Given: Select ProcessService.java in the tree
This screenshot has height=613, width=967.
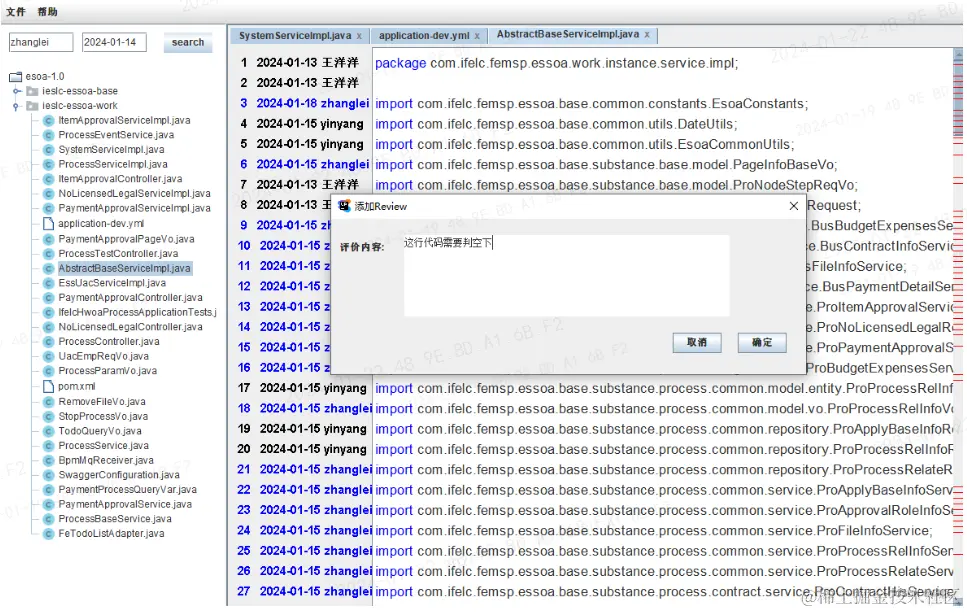Looking at the screenshot, I should click(x=104, y=446).
